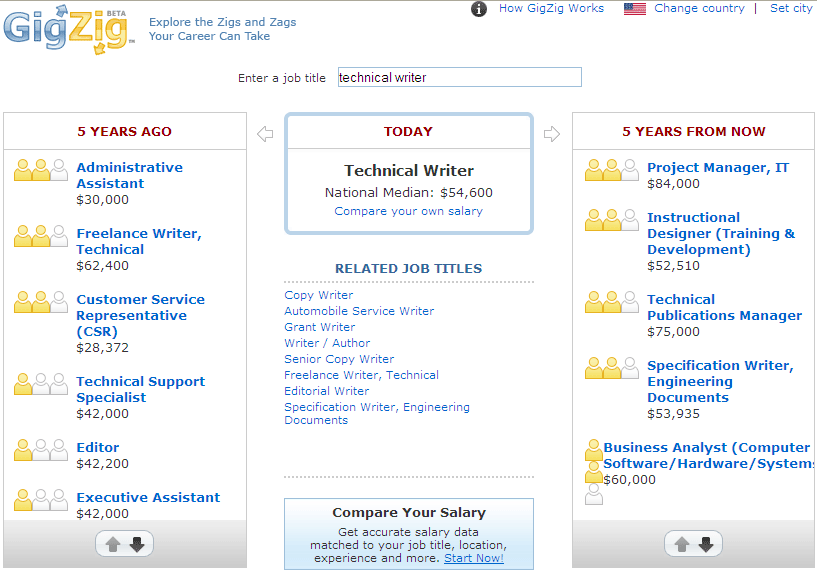Viewport: 817px width, 580px height.
Task: Open the How GigZig Works link
Action: pyautogui.click(x=551, y=8)
